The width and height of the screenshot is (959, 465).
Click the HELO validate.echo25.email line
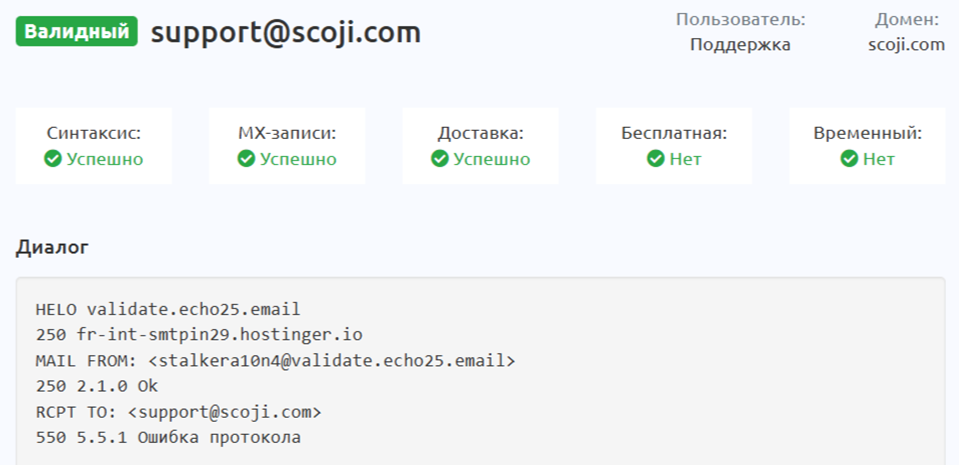click(x=168, y=308)
